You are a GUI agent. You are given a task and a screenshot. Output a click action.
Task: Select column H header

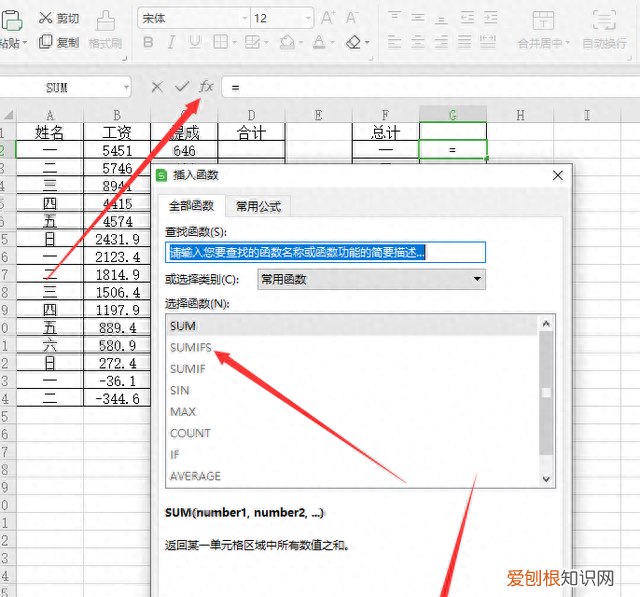(x=520, y=115)
